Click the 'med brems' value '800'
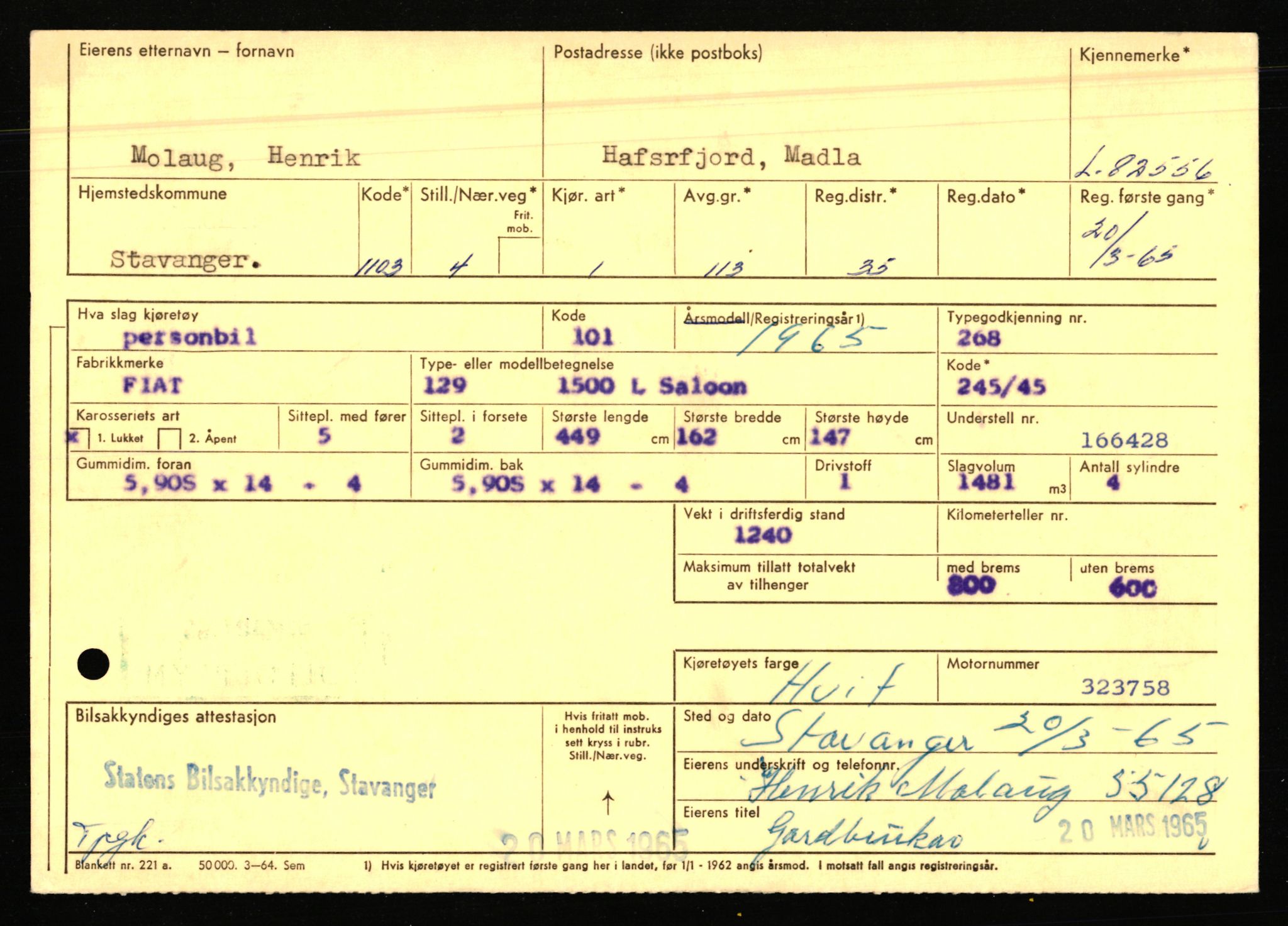The height and width of the screenshot is (926, 1288). click(x=972, y=585)
